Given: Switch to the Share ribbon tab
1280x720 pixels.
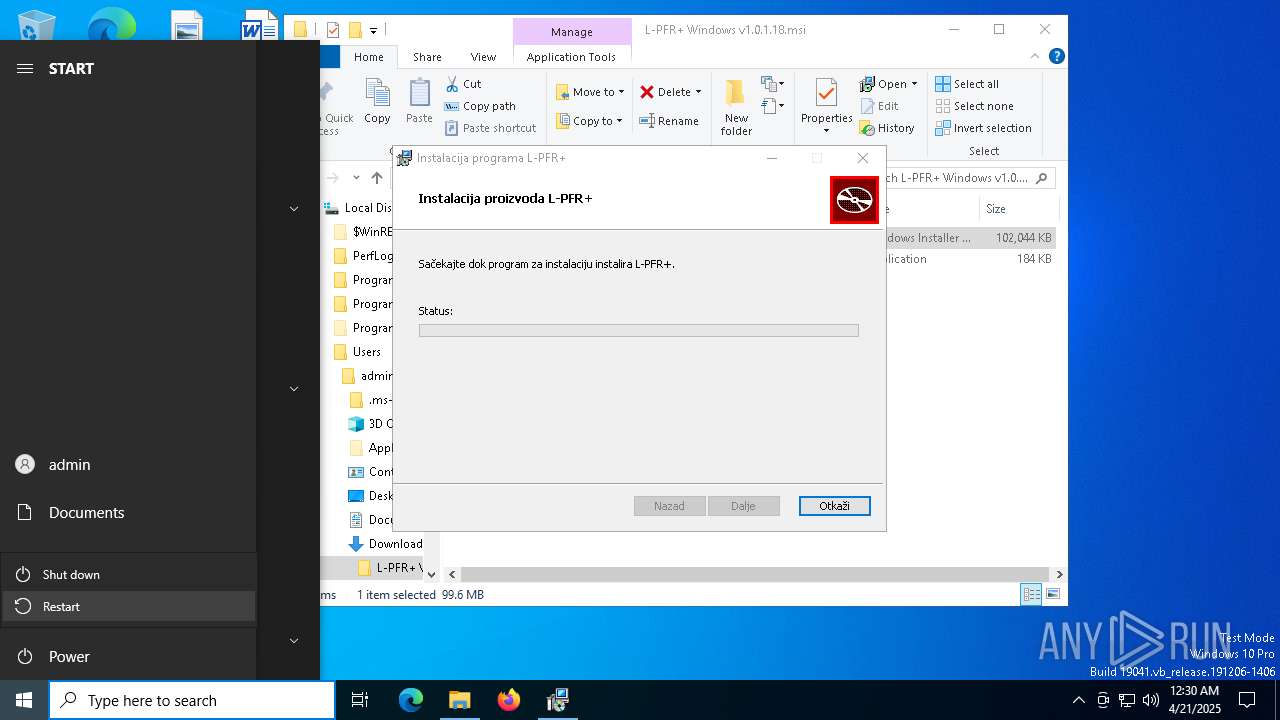Looking at the screenshot, I should [x=427, y=57].
